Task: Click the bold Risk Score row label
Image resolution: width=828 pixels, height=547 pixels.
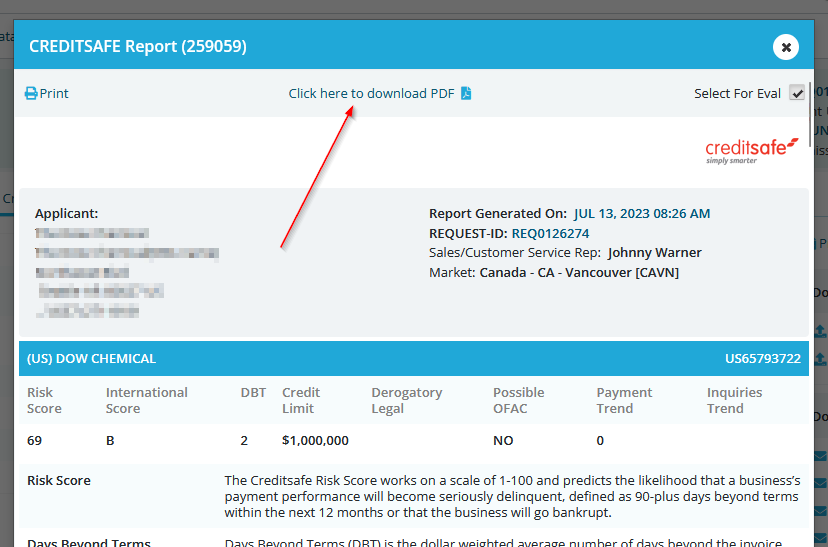Action: [x=59, y=480]
